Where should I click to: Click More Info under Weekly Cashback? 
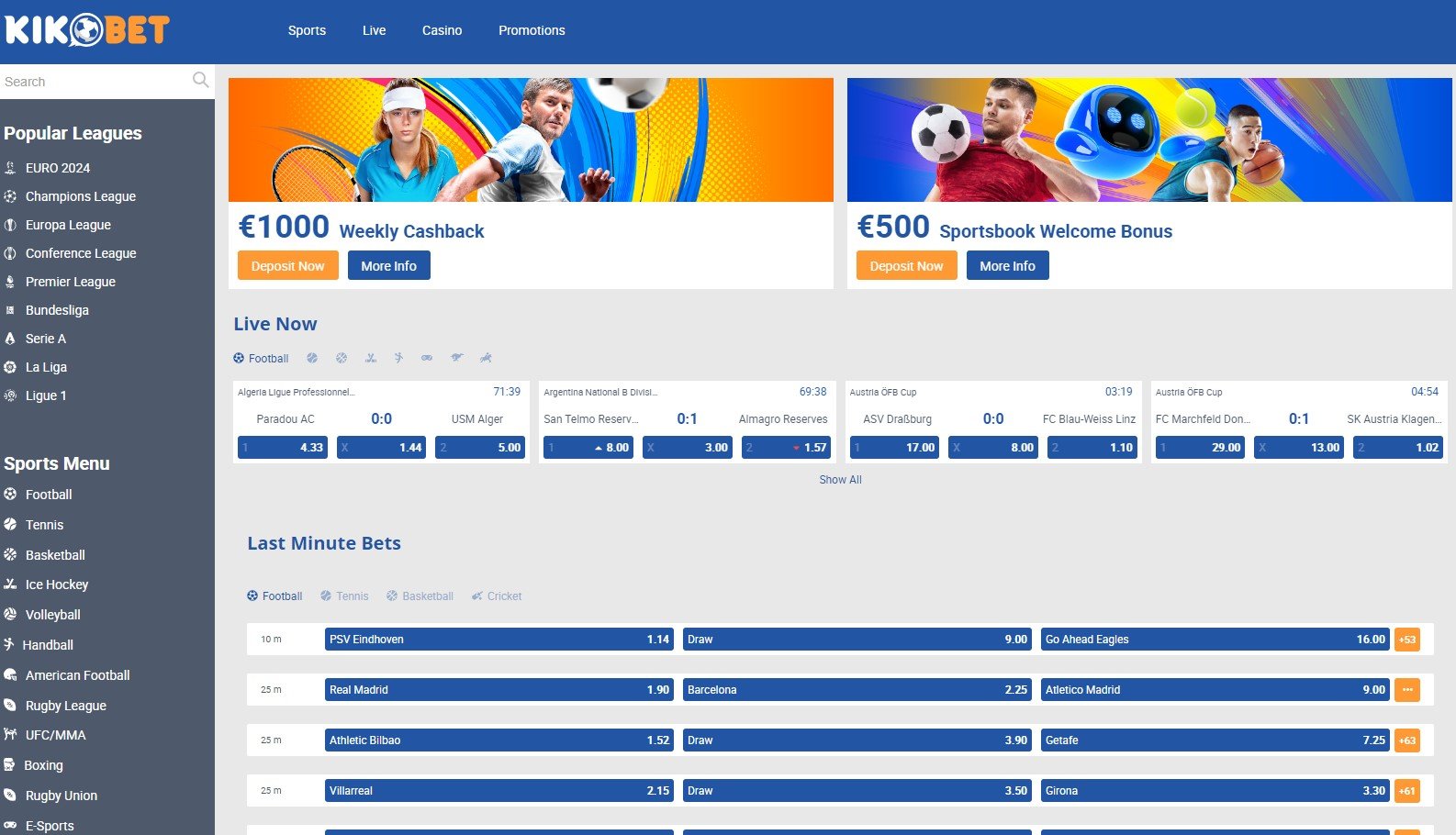389,265
